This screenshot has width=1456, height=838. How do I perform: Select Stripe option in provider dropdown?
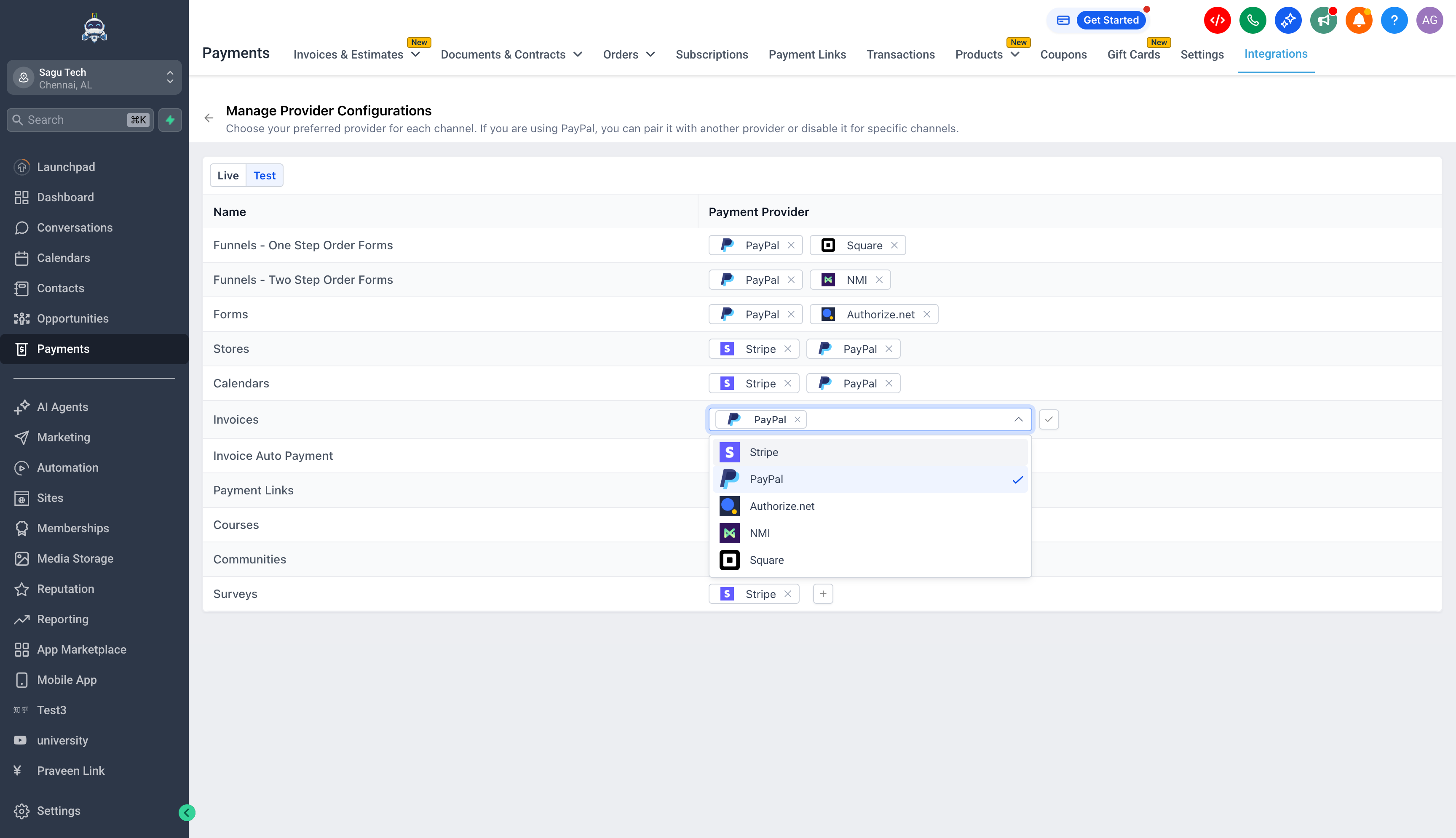[763, 452]
